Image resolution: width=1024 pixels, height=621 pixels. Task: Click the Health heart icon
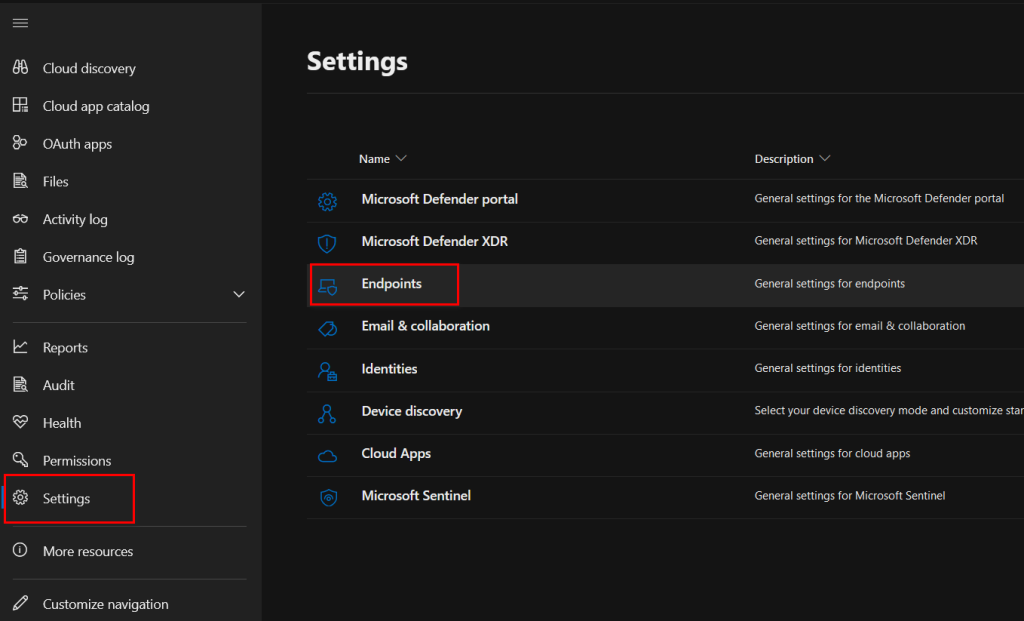(20, 423)
